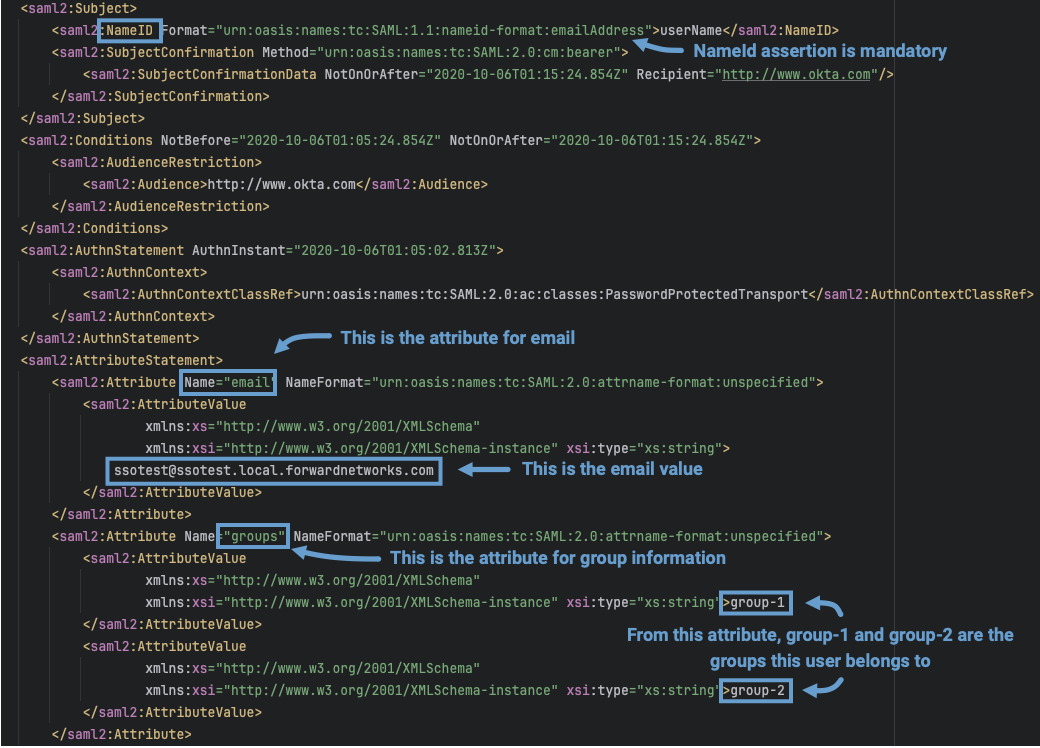Click the highlighted NameID tag box
Screen dimensions: 1040x748
click(x=131, y=31)
